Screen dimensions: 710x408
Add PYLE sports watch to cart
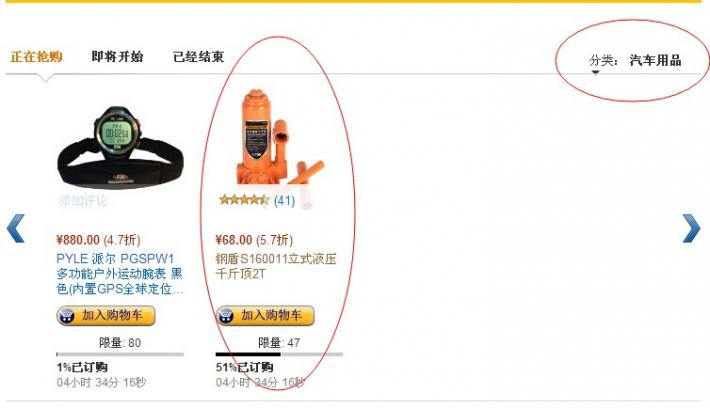[106, 316]
